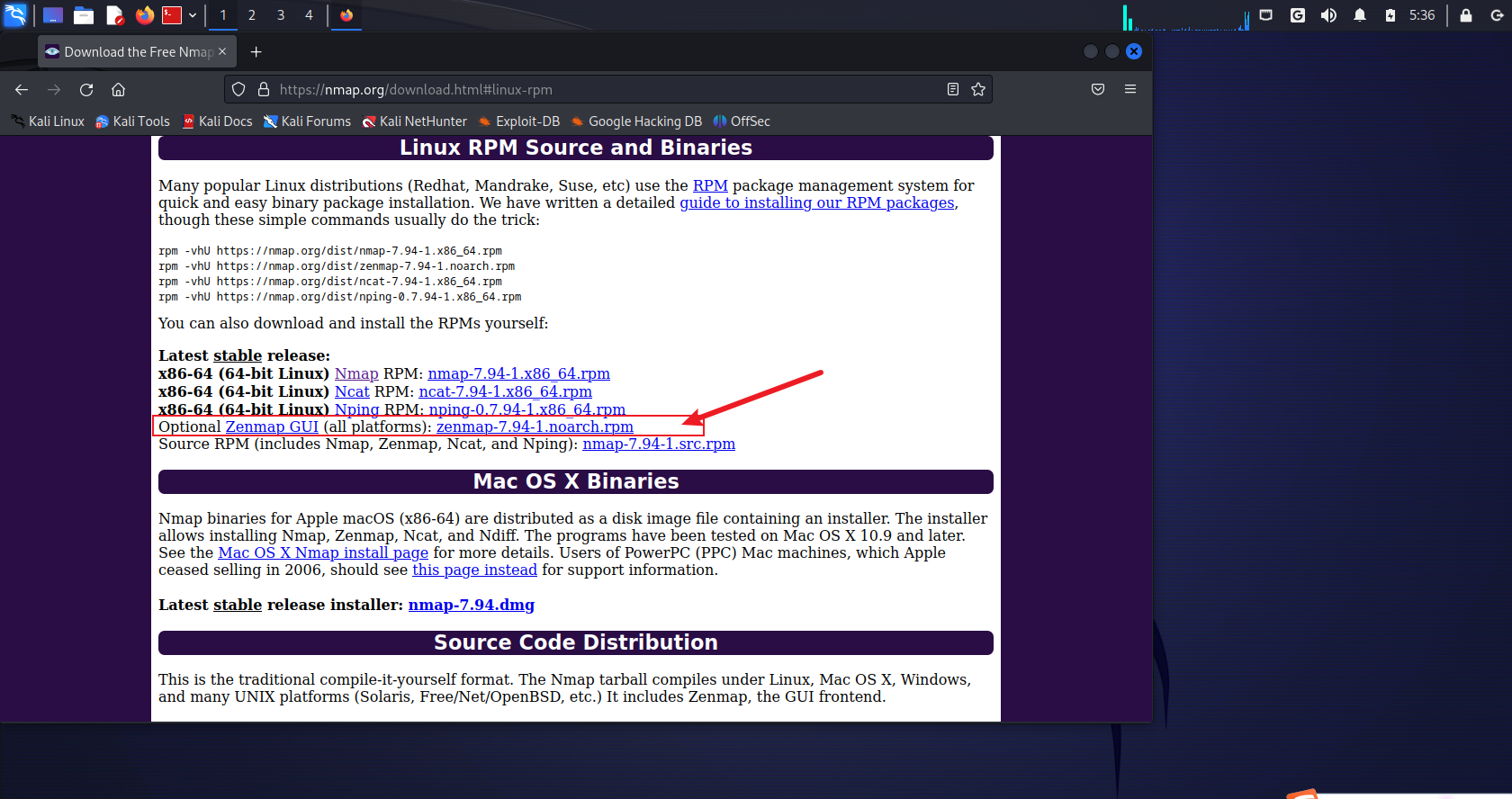Image resolution: width=1512 pixels, height=799 pixels.
Task: Download nmap-7.94-1.x86_64.rpm
Action: coord(519,373)
